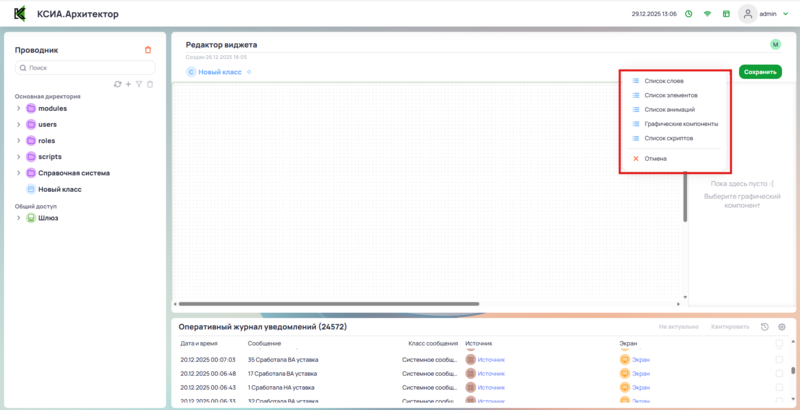Open the Источник link in first row
The height and width of the screenshot is (410, 800).
coord(491,359)
